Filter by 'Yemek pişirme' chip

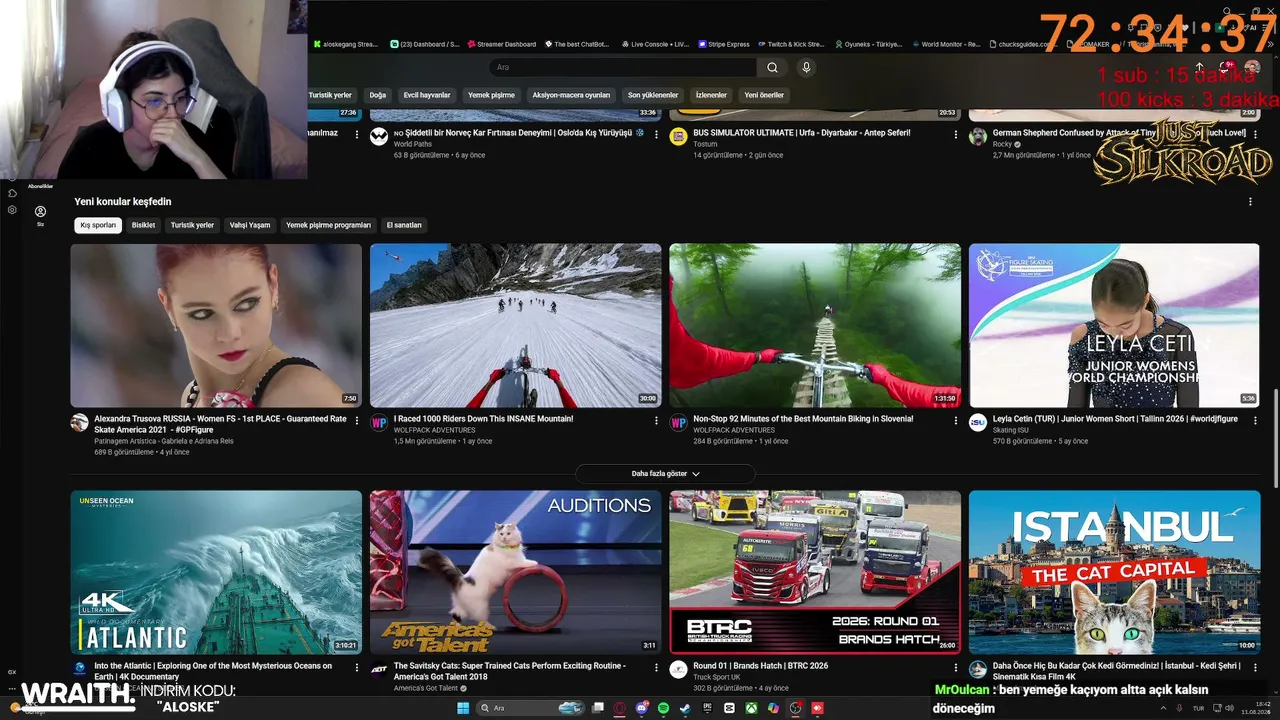491,95
